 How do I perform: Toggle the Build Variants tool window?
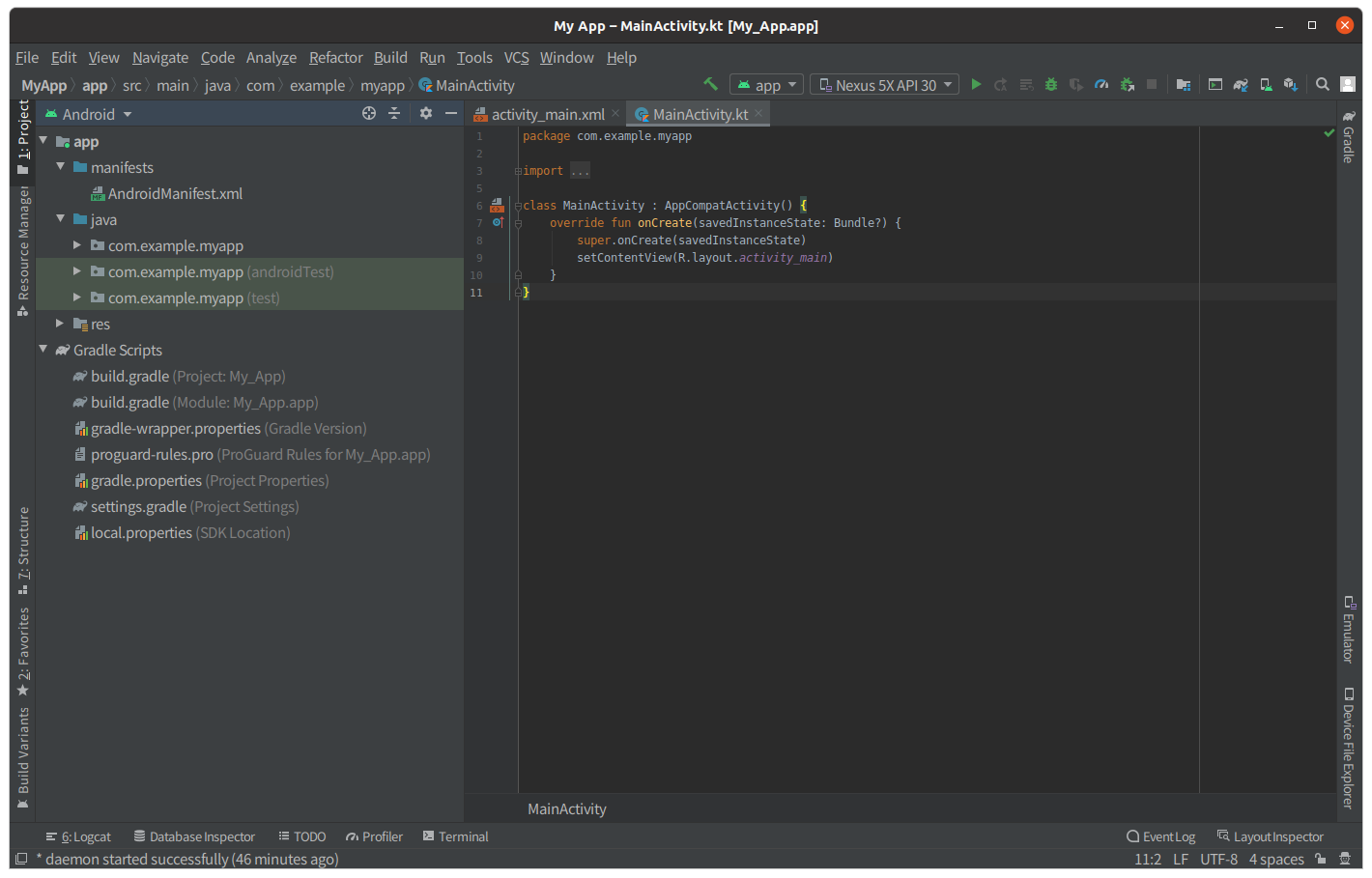coord(22,758)
